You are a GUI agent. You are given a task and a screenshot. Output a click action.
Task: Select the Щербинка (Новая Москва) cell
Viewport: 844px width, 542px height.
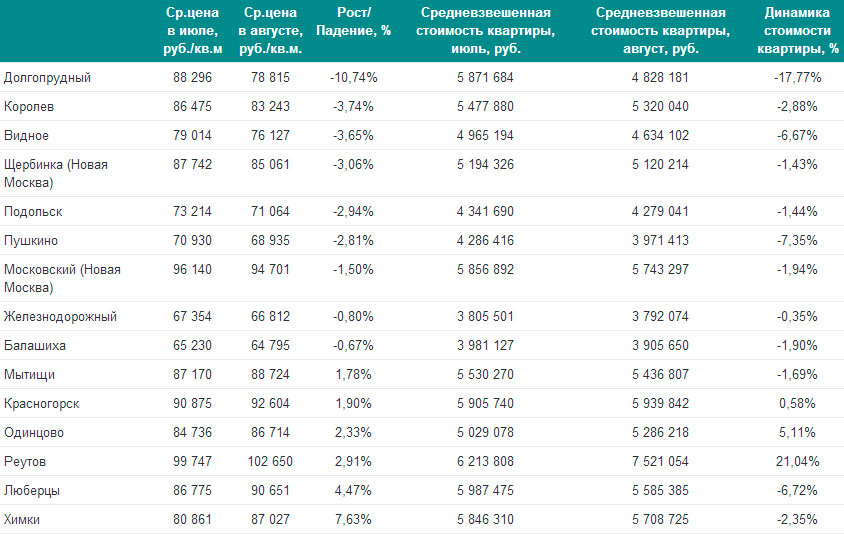[56, 173]
